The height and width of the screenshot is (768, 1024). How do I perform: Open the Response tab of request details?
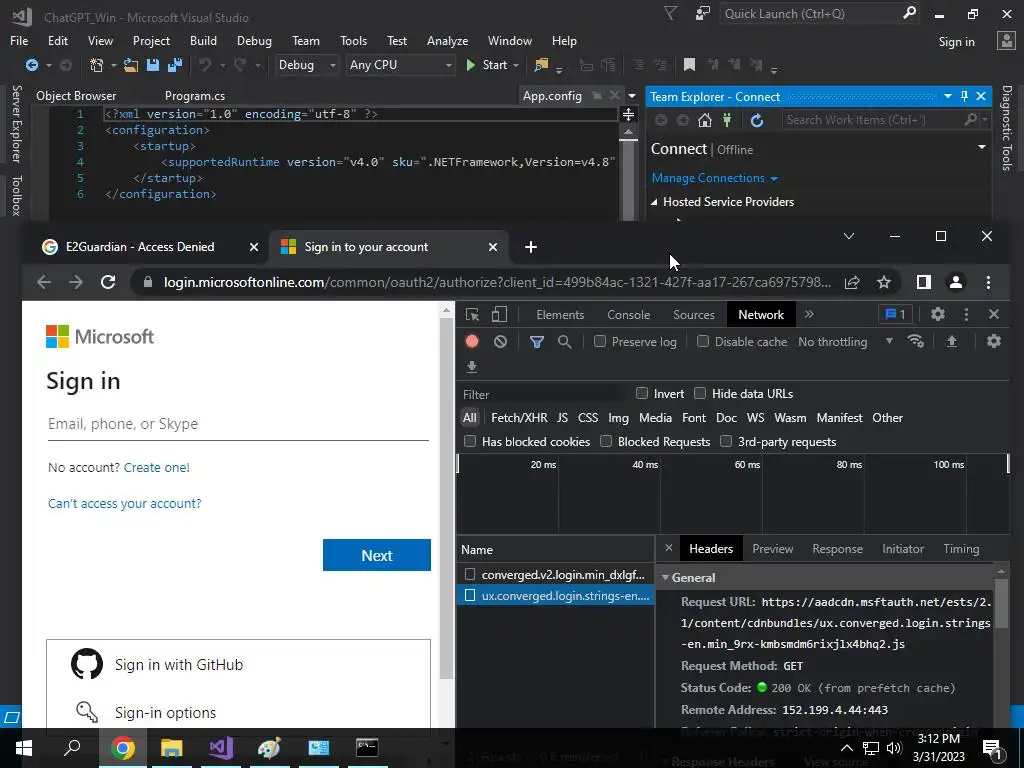click(837, 549)
